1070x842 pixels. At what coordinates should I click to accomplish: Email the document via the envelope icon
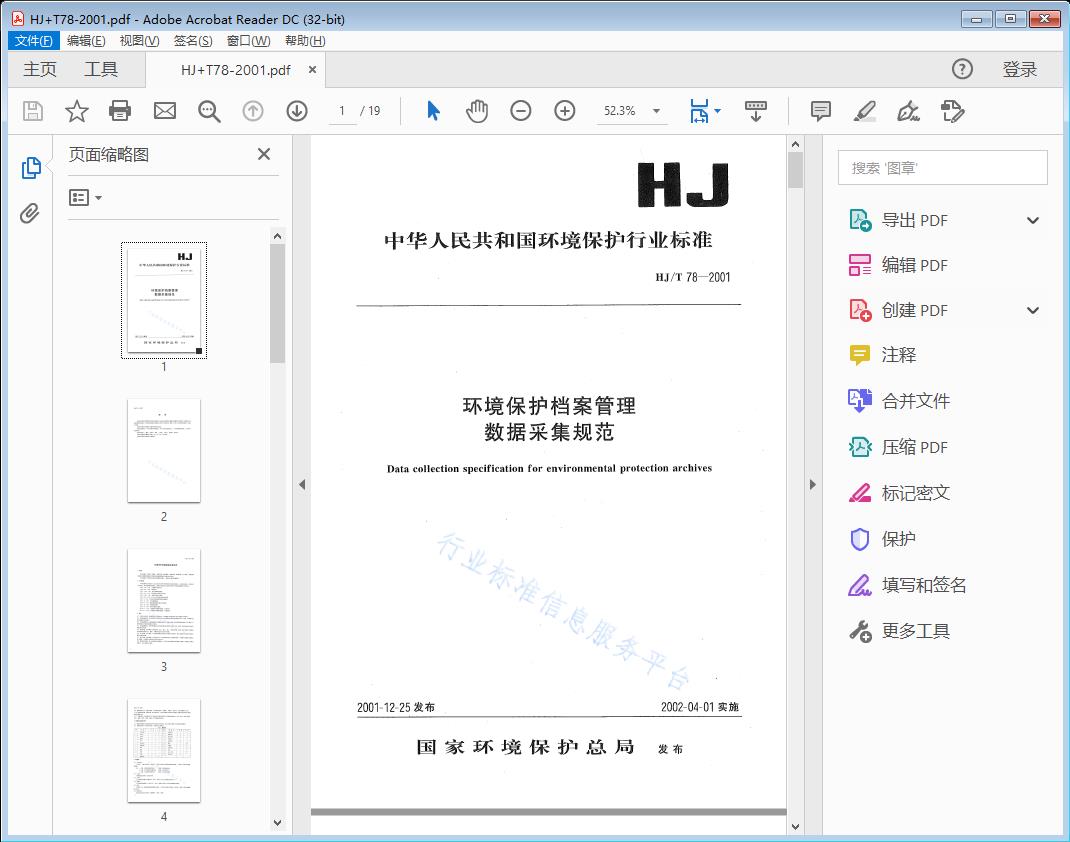point(164,111)
